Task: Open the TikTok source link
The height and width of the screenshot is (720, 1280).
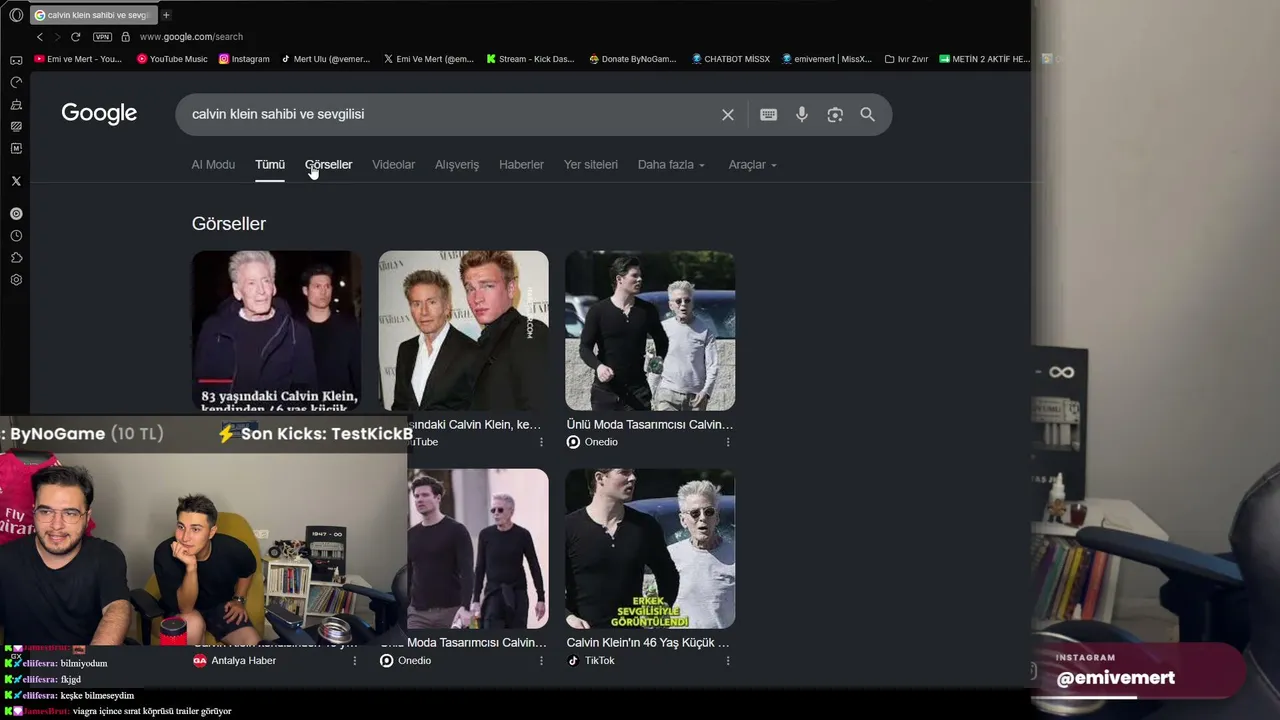Action: coord(591,661)
